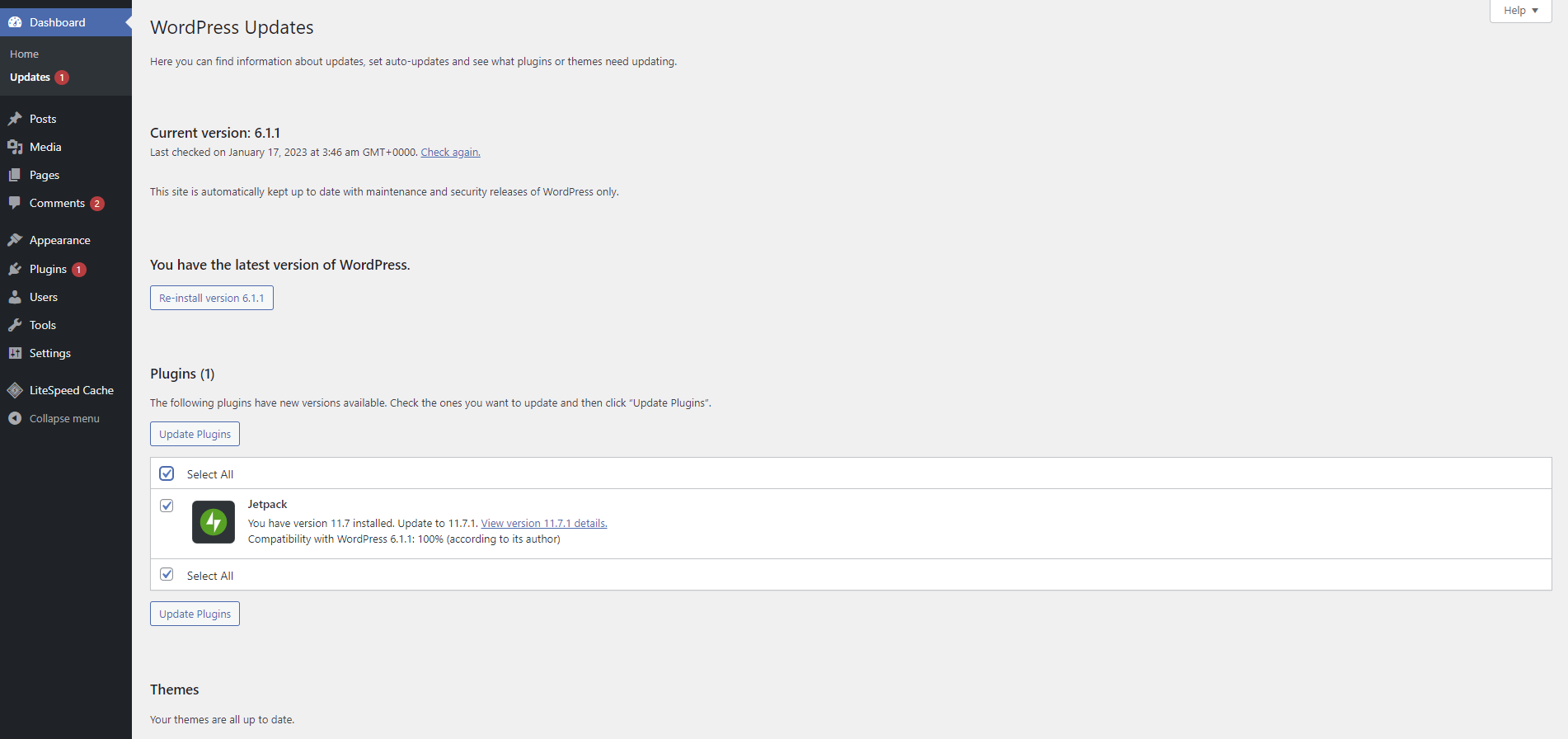Viewport: 1568px width, 739px height.
Task: Click the Pages icon in sidebar
Action: click(x=15, y=175)
